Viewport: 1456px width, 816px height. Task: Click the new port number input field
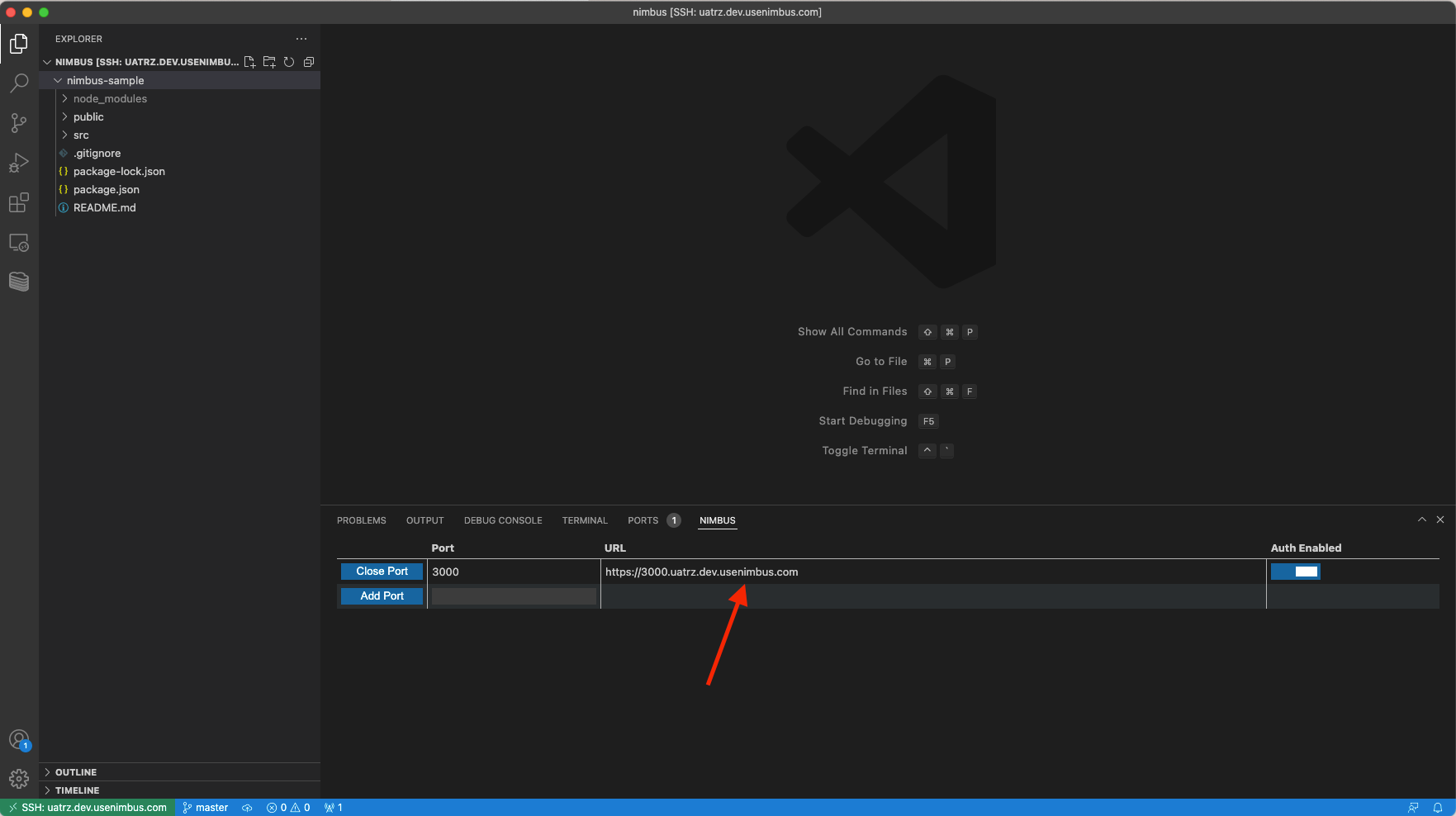513,596
